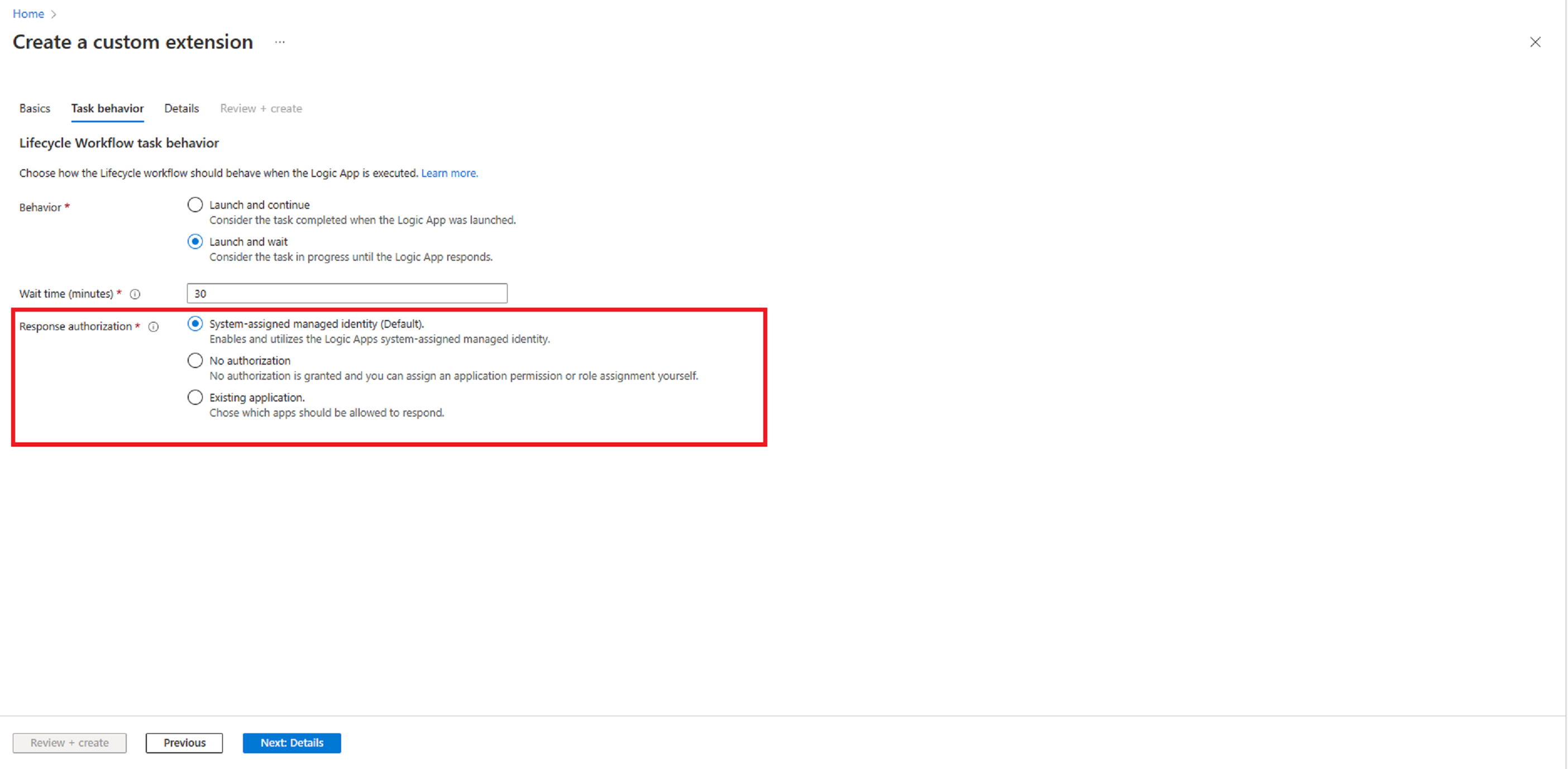The image size is (1568, 769).
Task: Click the Home breadcrumb link
Action: [x=30, y=13]
